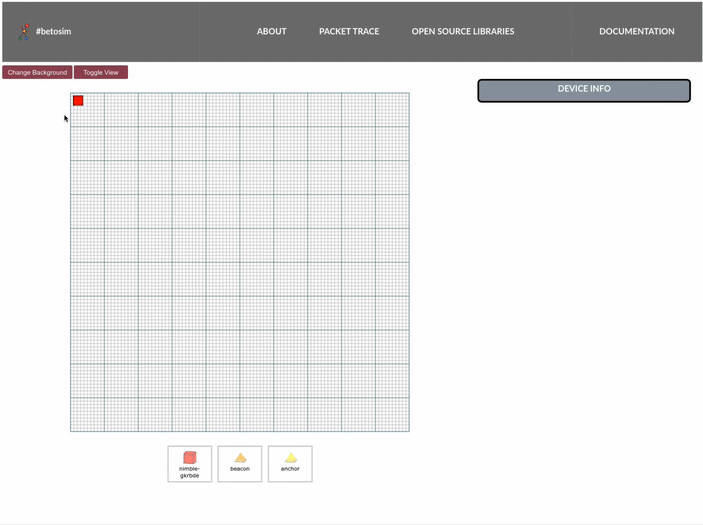Click the beacon label text
Viewport: 703px width, 525px height.
[240, 469]
